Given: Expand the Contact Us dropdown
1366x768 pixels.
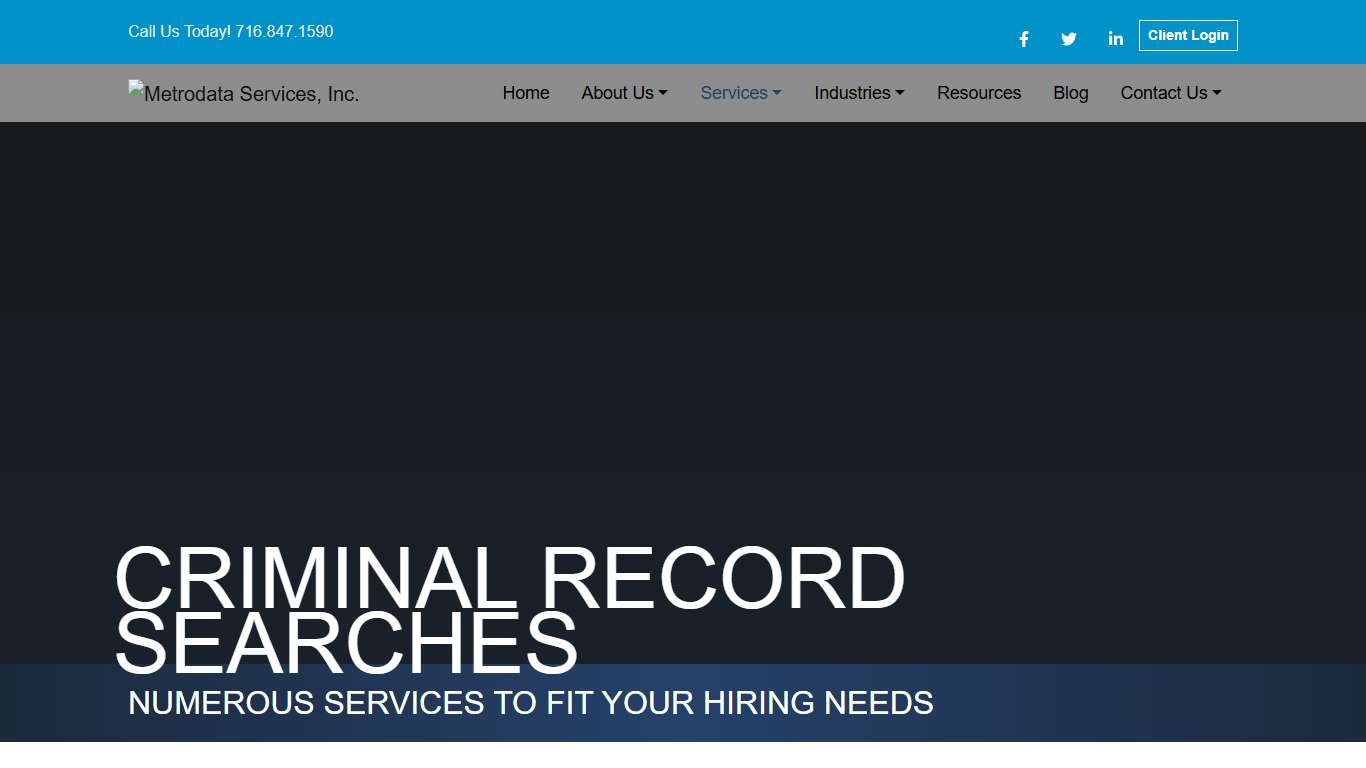Looking at the screenshot, I should [1164, 92].
